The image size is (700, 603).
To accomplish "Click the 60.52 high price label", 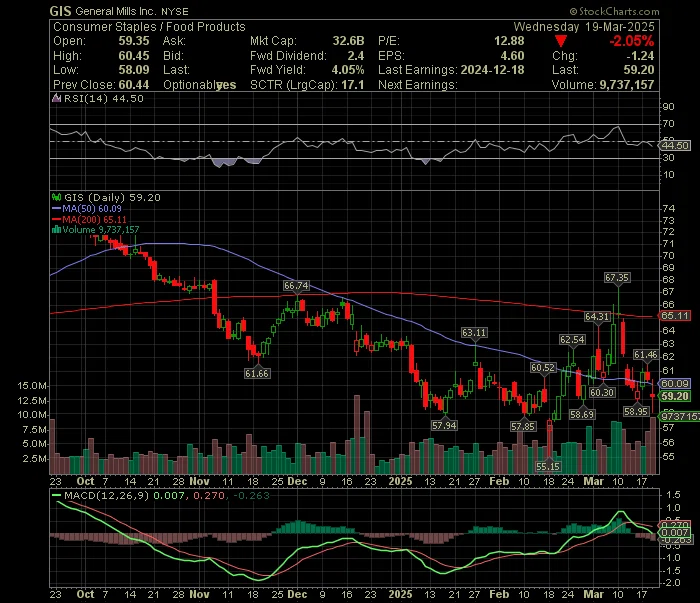I will pyautogui.click(x=543, y=368).
